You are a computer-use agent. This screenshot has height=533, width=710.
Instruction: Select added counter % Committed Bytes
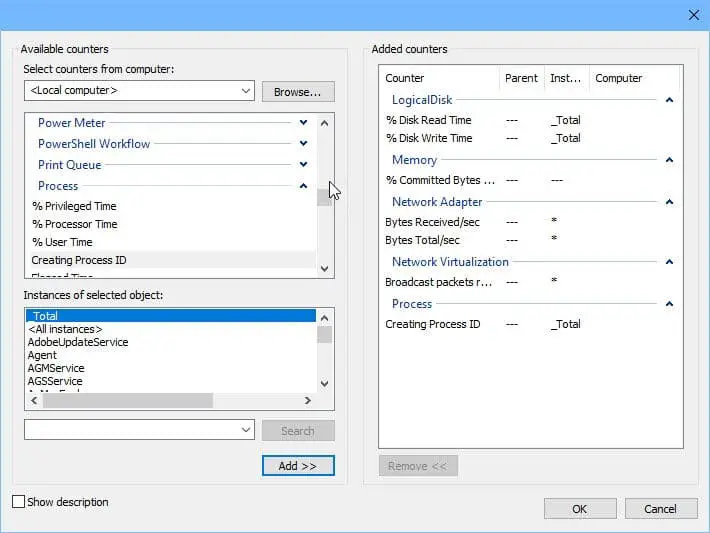click(531, 180)
